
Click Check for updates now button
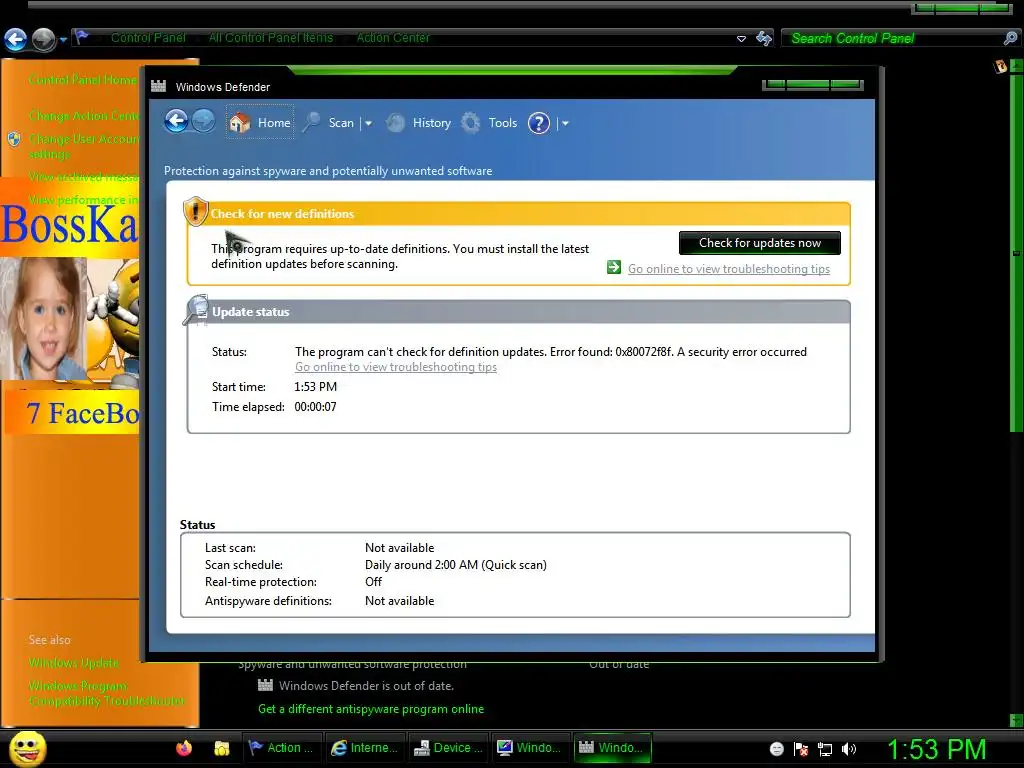[760, 243]
